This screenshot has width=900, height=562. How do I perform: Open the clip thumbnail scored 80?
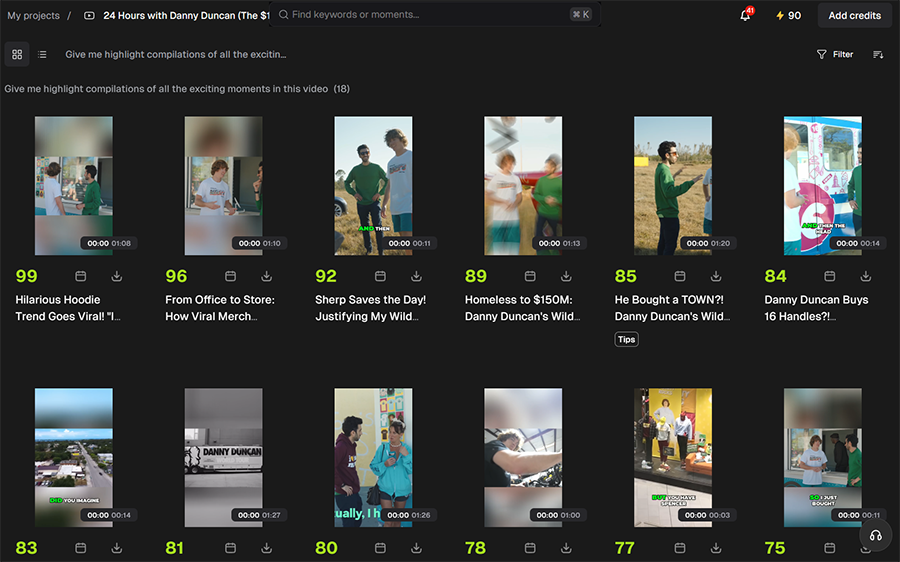tap(373, 458)
